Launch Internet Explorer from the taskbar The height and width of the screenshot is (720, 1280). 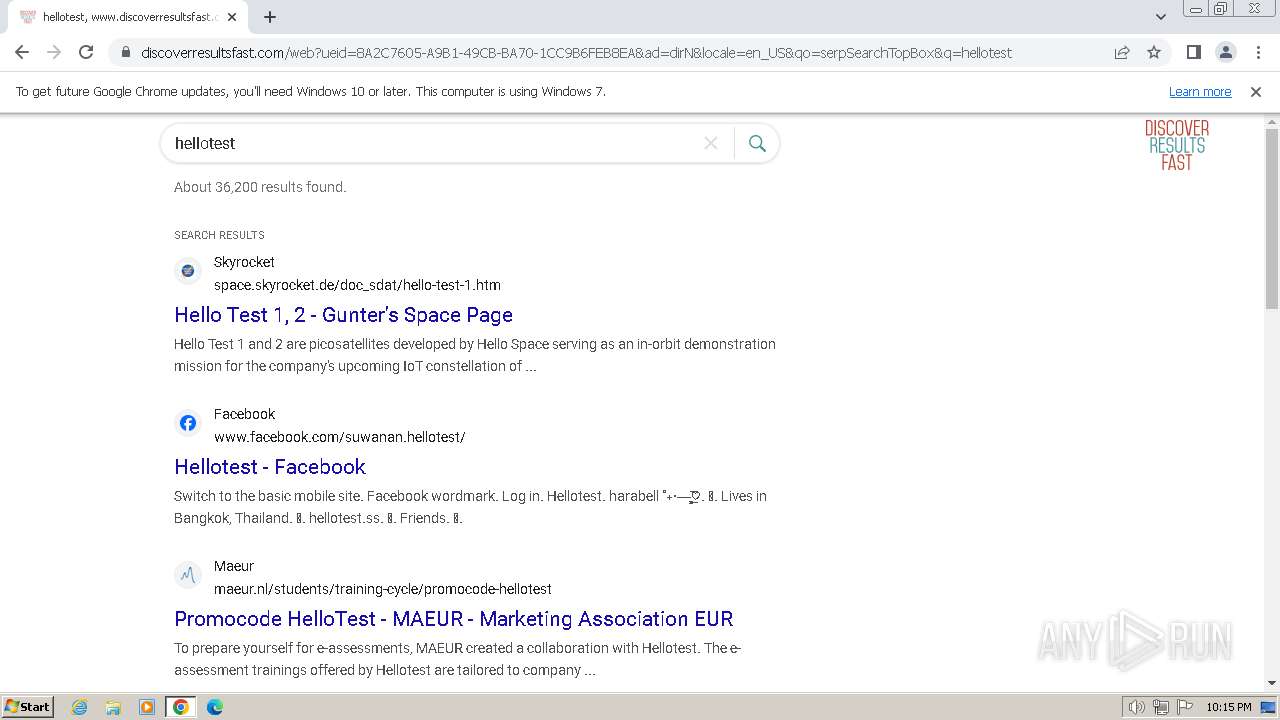[x=80, y=707]
